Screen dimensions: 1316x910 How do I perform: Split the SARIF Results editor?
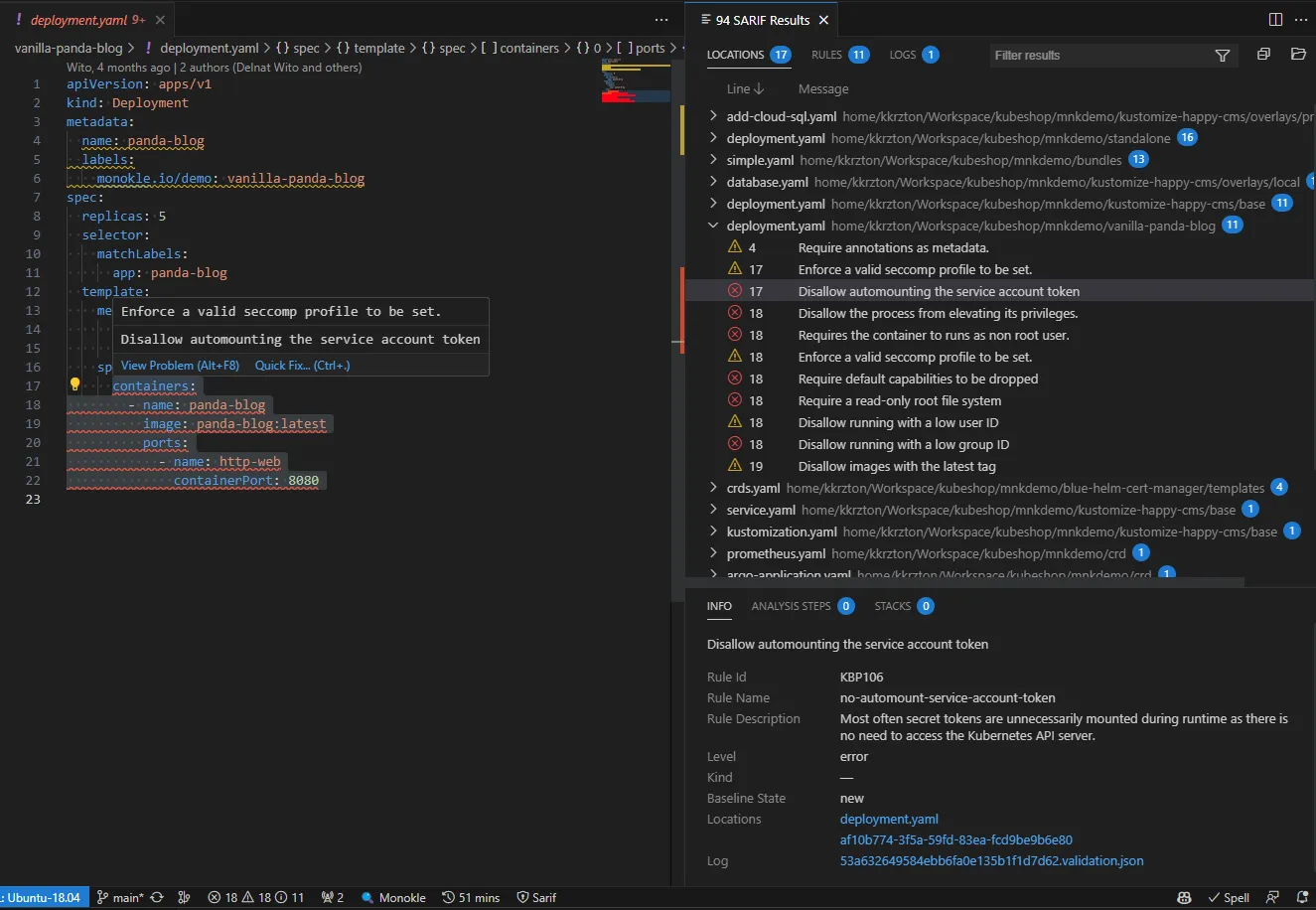pyautogui.click(x=1276, y=20)
